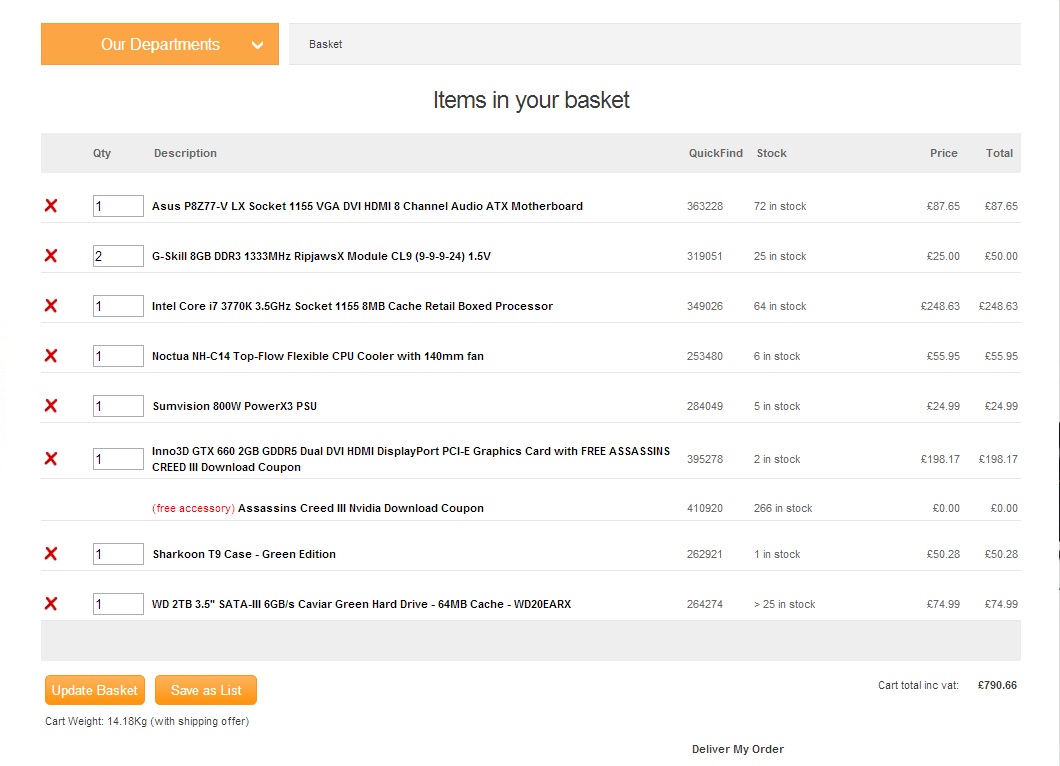The image size is (1060, 766).
Task: Click the Total column header
Action: click(x=999, y=153)
